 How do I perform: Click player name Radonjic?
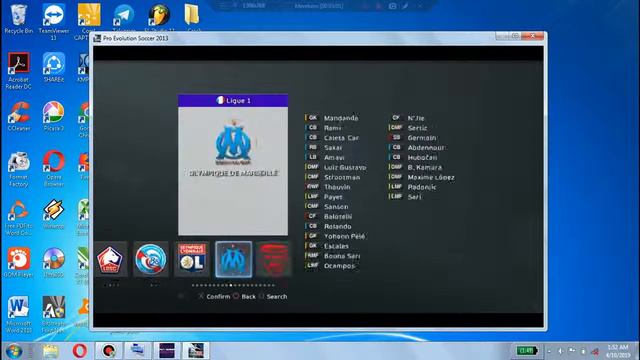coord(422,187)
